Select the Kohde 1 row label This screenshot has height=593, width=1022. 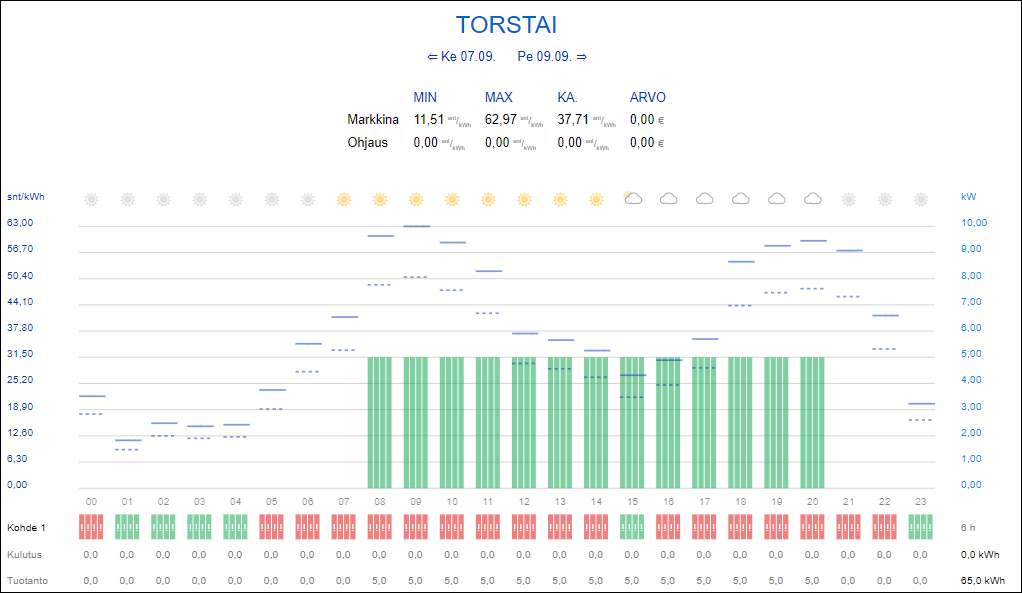click(27, 527)
